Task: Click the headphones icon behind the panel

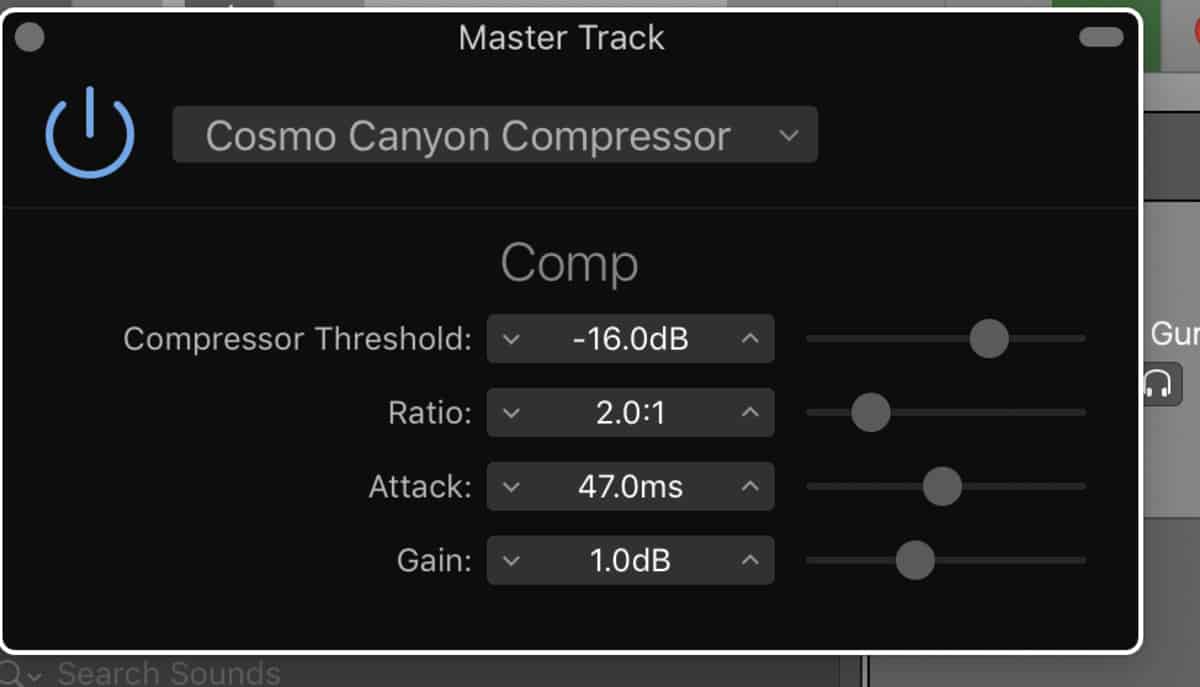Action: (x=1162, y=384)
